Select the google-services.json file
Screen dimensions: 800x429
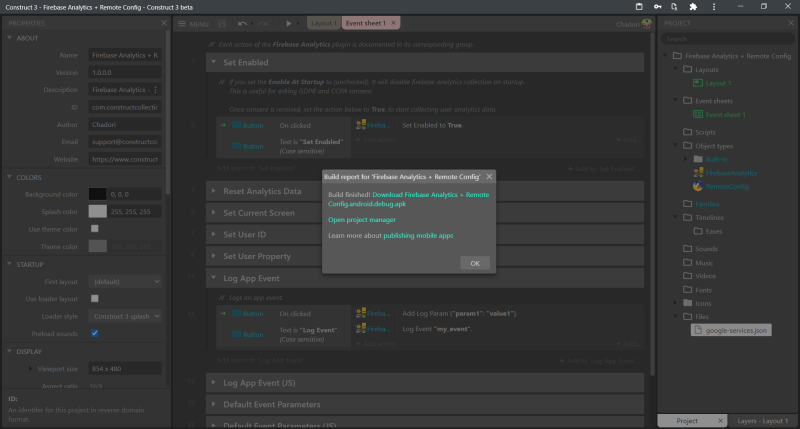coord(731,330)
